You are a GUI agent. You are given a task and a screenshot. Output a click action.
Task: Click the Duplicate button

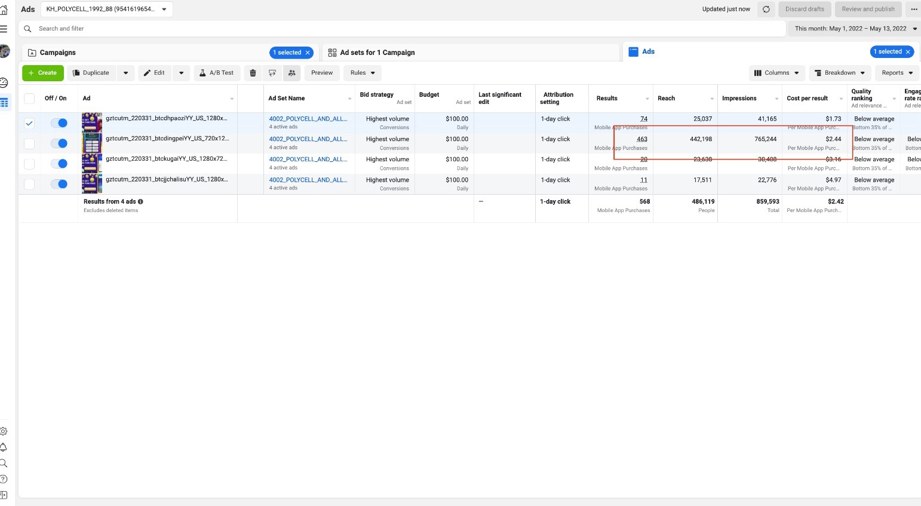91,73
